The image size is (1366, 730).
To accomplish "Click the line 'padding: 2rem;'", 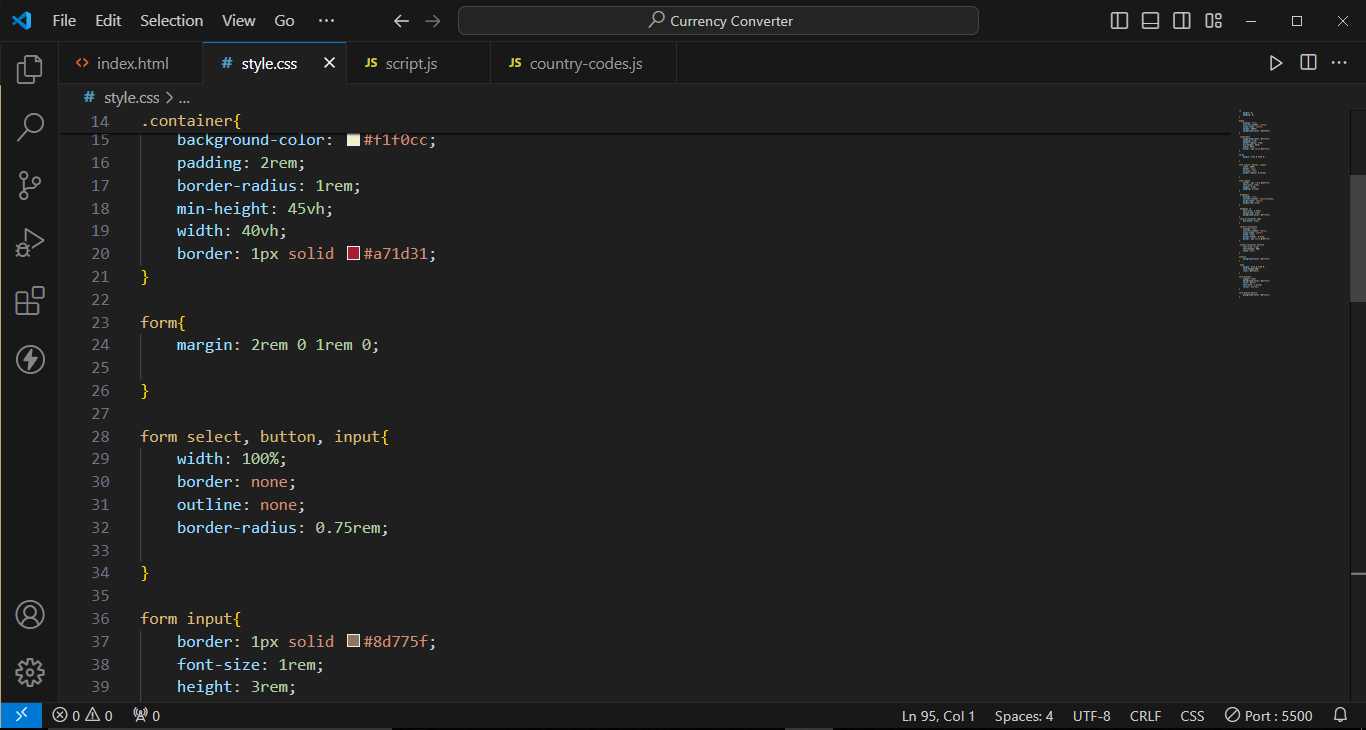I will coord(241,163).
